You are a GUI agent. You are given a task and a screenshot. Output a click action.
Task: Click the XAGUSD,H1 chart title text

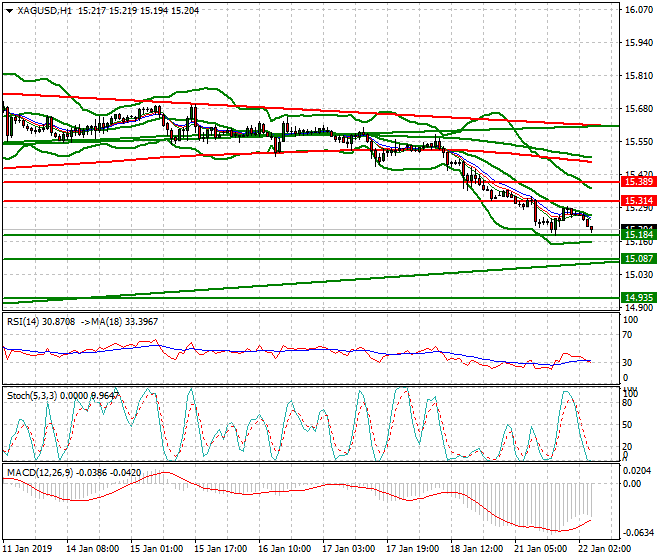(45, 11)
